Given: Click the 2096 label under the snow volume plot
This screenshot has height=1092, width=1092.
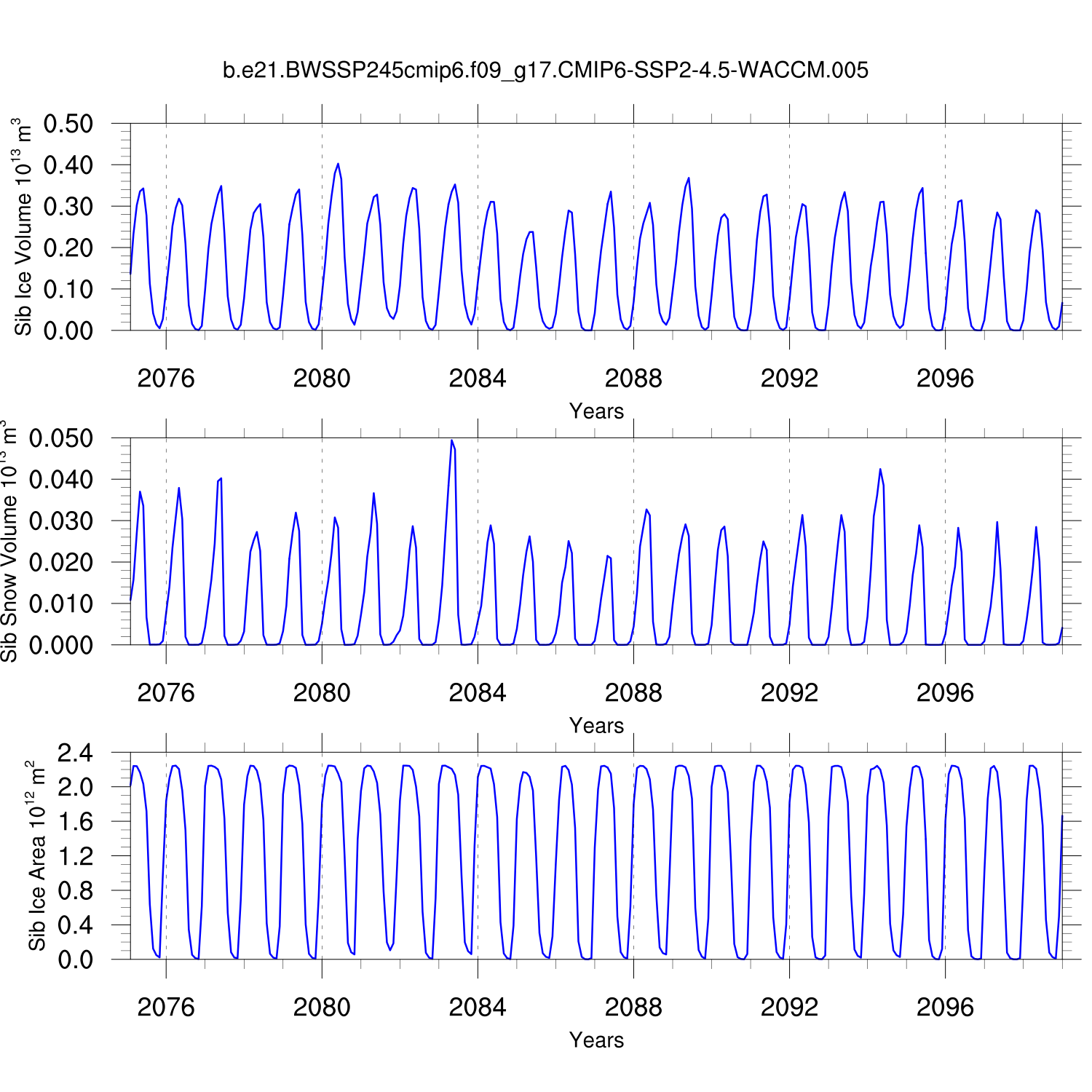Looking at the screenshot, I should pyautogui.click(x=944, y=693).
